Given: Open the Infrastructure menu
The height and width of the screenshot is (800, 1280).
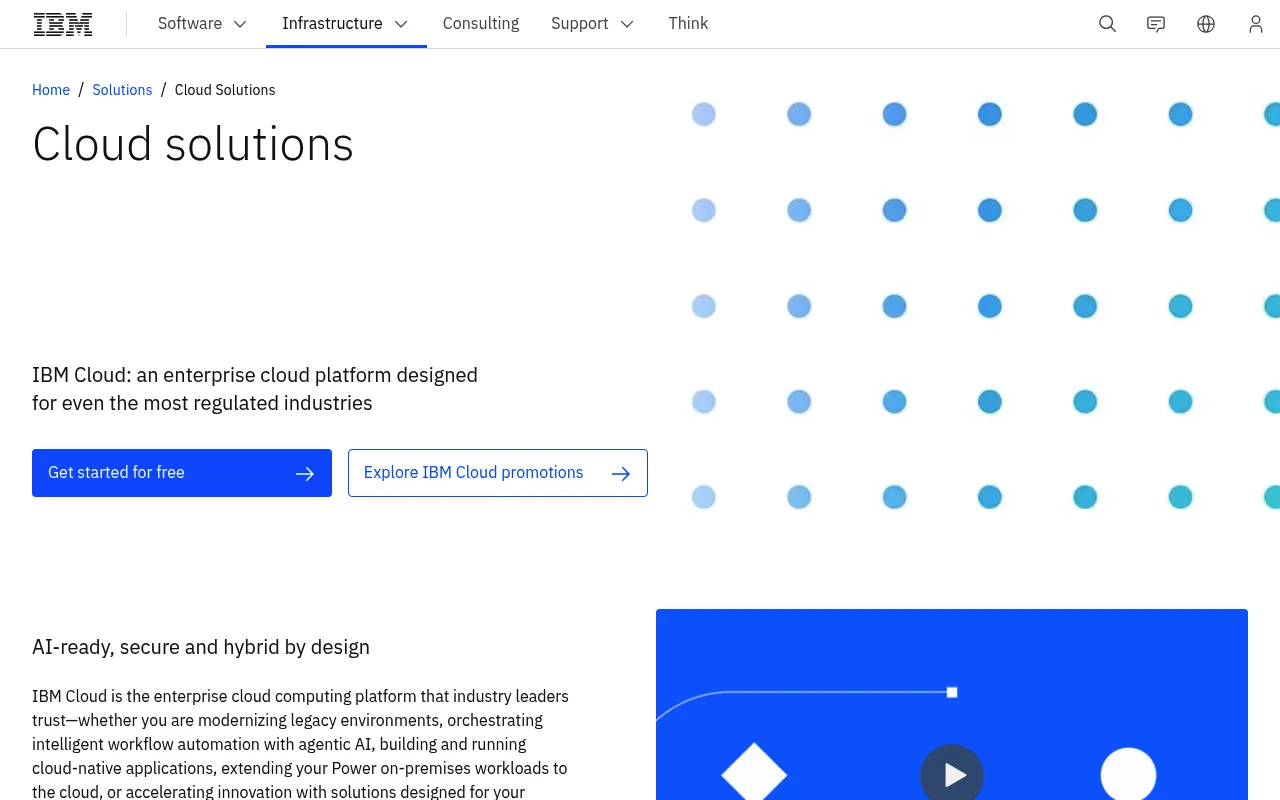Looking at the screenshot, I should (346, 24).
